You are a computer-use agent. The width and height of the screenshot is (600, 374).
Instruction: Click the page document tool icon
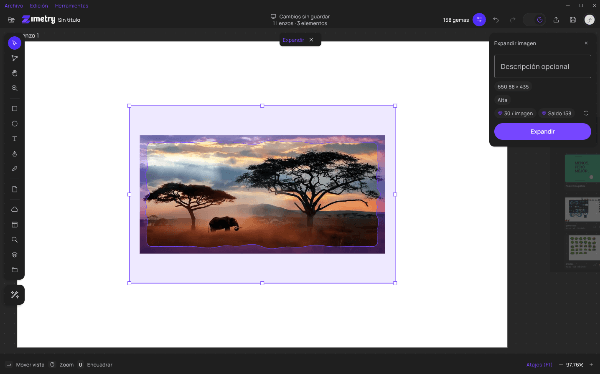pyautogui.click(x=15, y=189)
